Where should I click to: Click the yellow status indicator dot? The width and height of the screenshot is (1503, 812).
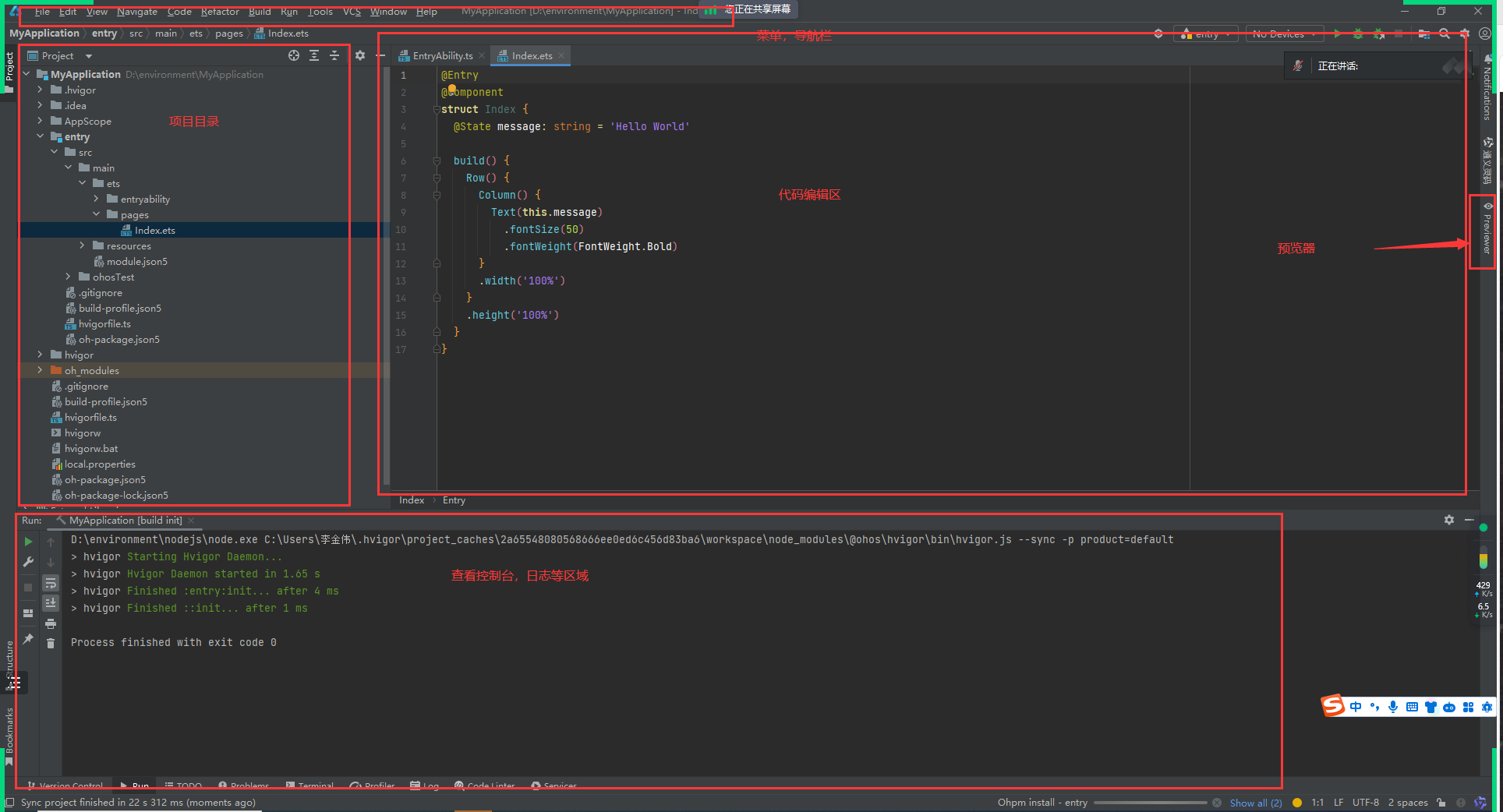(x=1297, y=803)
